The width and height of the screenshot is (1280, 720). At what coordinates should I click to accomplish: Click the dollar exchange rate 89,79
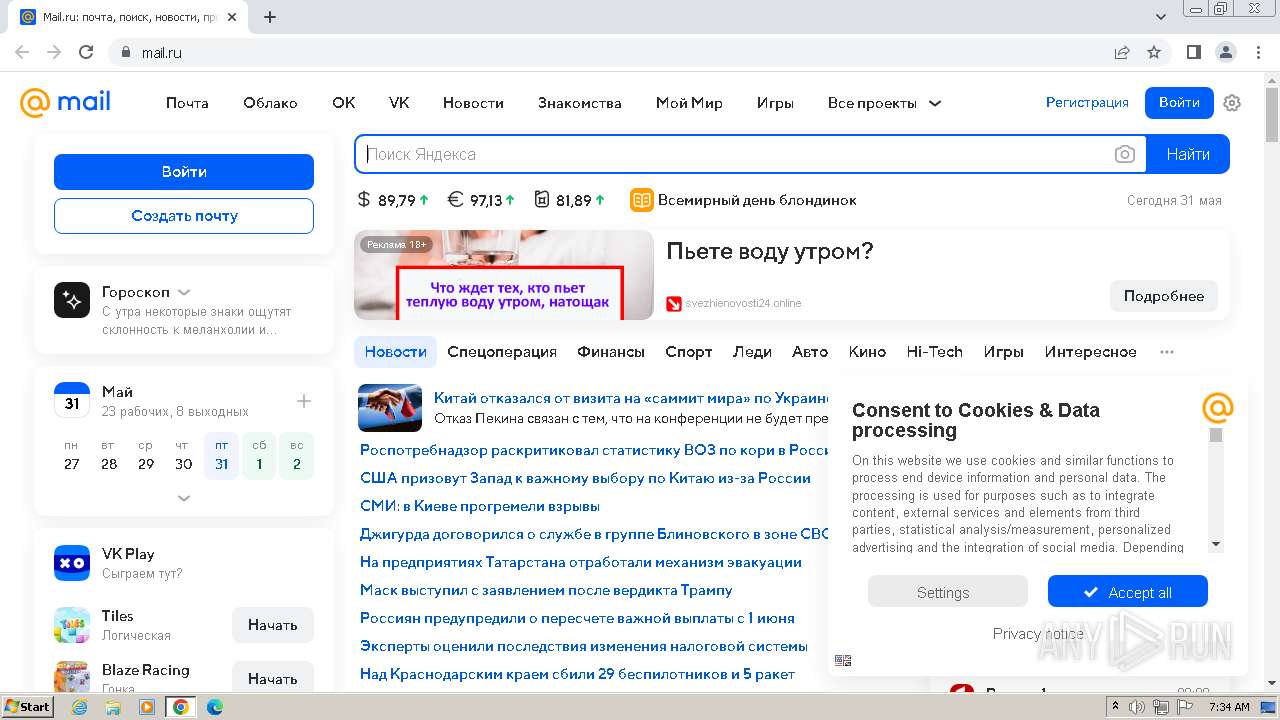(x=393, y=200)
